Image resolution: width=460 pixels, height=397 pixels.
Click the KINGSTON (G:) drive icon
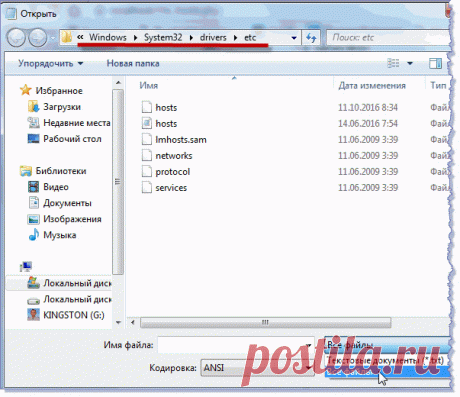(x=33, y=315)
